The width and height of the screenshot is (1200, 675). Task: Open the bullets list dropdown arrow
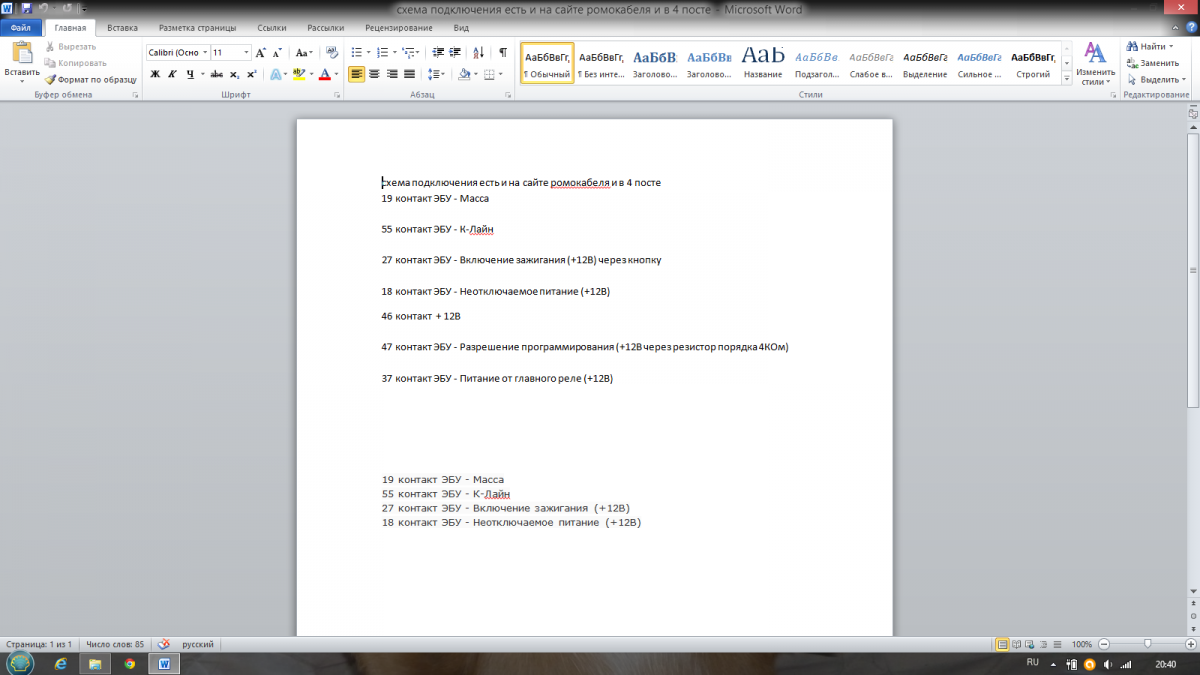tap(369, 52)
